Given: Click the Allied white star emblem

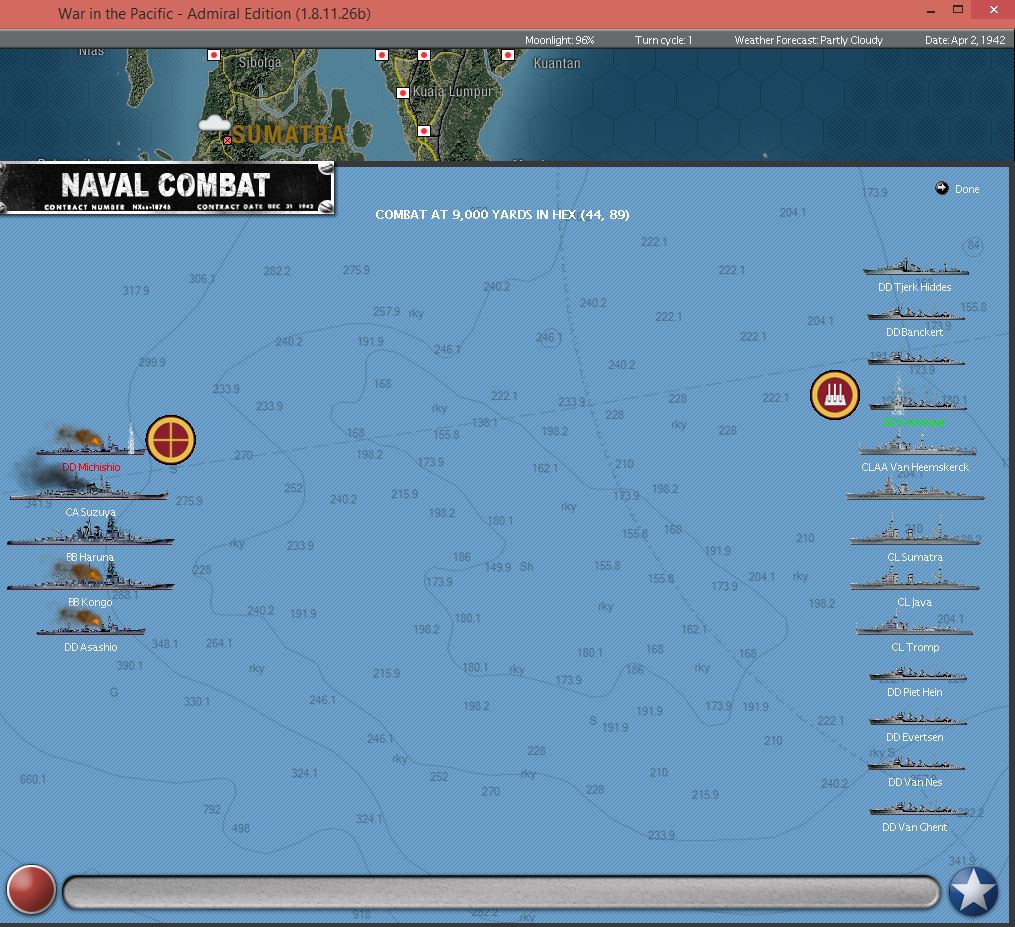Looking at the screenshot, I should [974, 891].
